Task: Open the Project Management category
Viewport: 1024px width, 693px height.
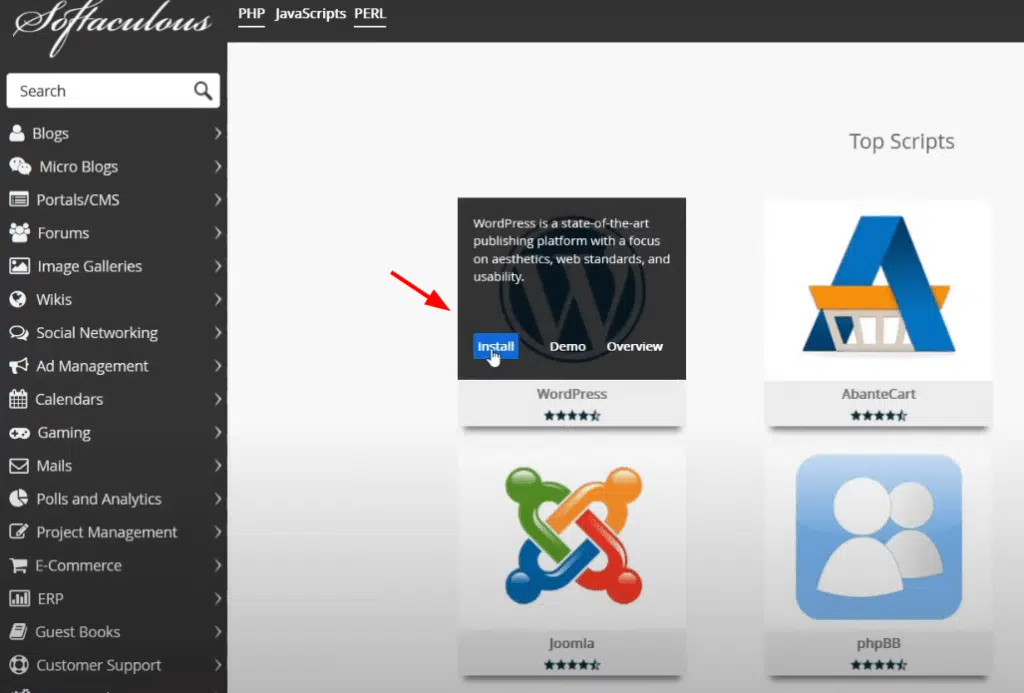Action: (106, 532)
